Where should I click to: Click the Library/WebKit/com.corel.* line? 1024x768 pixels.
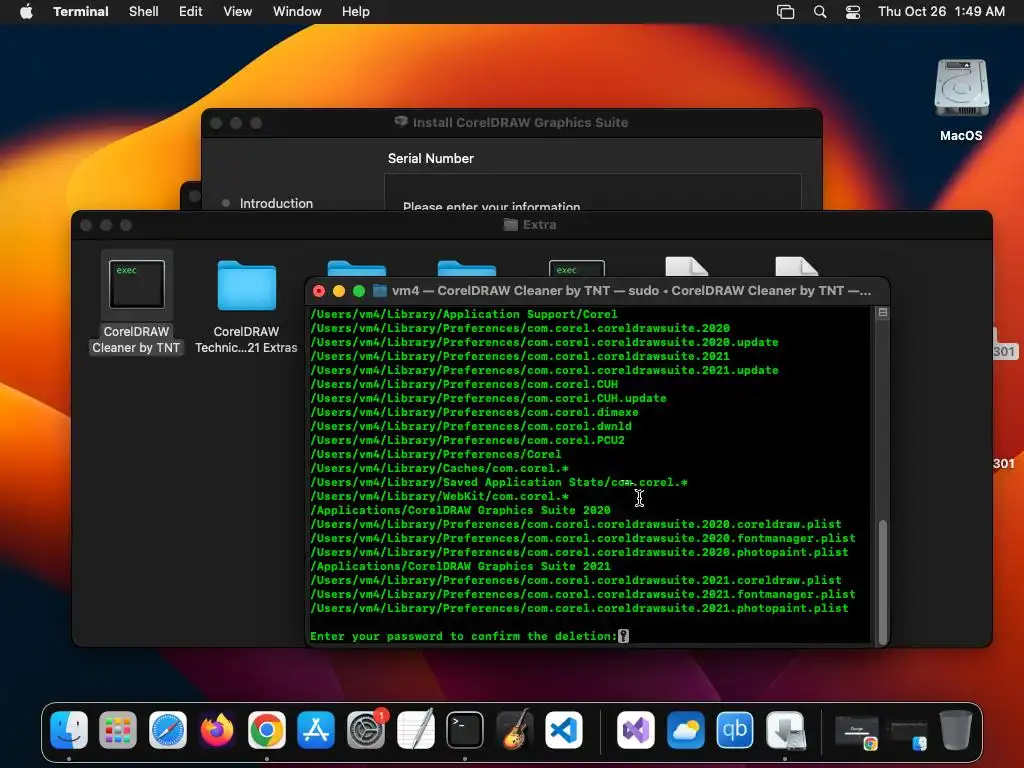coord(440,496)
